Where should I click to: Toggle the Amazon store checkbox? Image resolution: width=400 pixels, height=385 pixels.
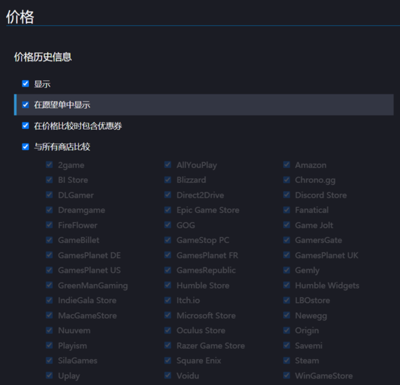[287, 165]
